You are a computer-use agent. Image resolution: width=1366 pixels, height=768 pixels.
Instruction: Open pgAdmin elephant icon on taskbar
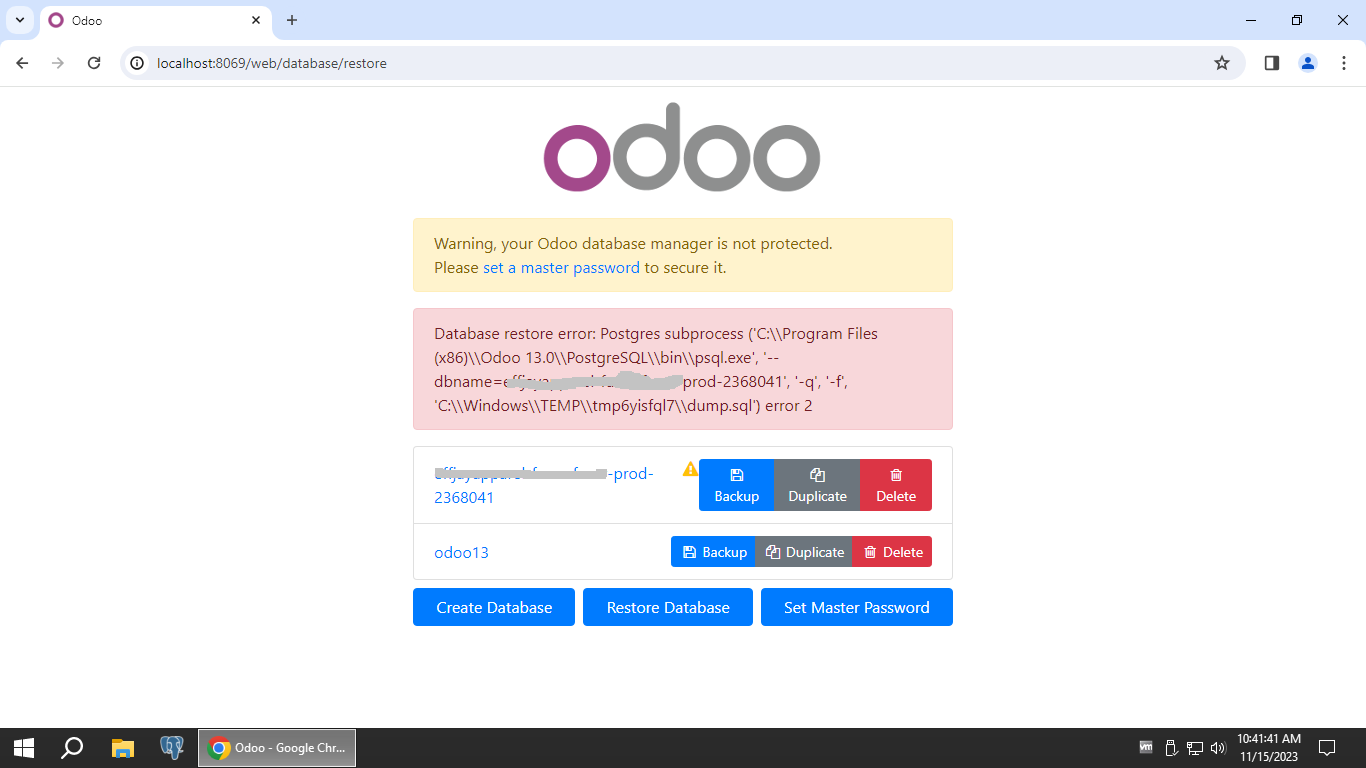point(172,748)
